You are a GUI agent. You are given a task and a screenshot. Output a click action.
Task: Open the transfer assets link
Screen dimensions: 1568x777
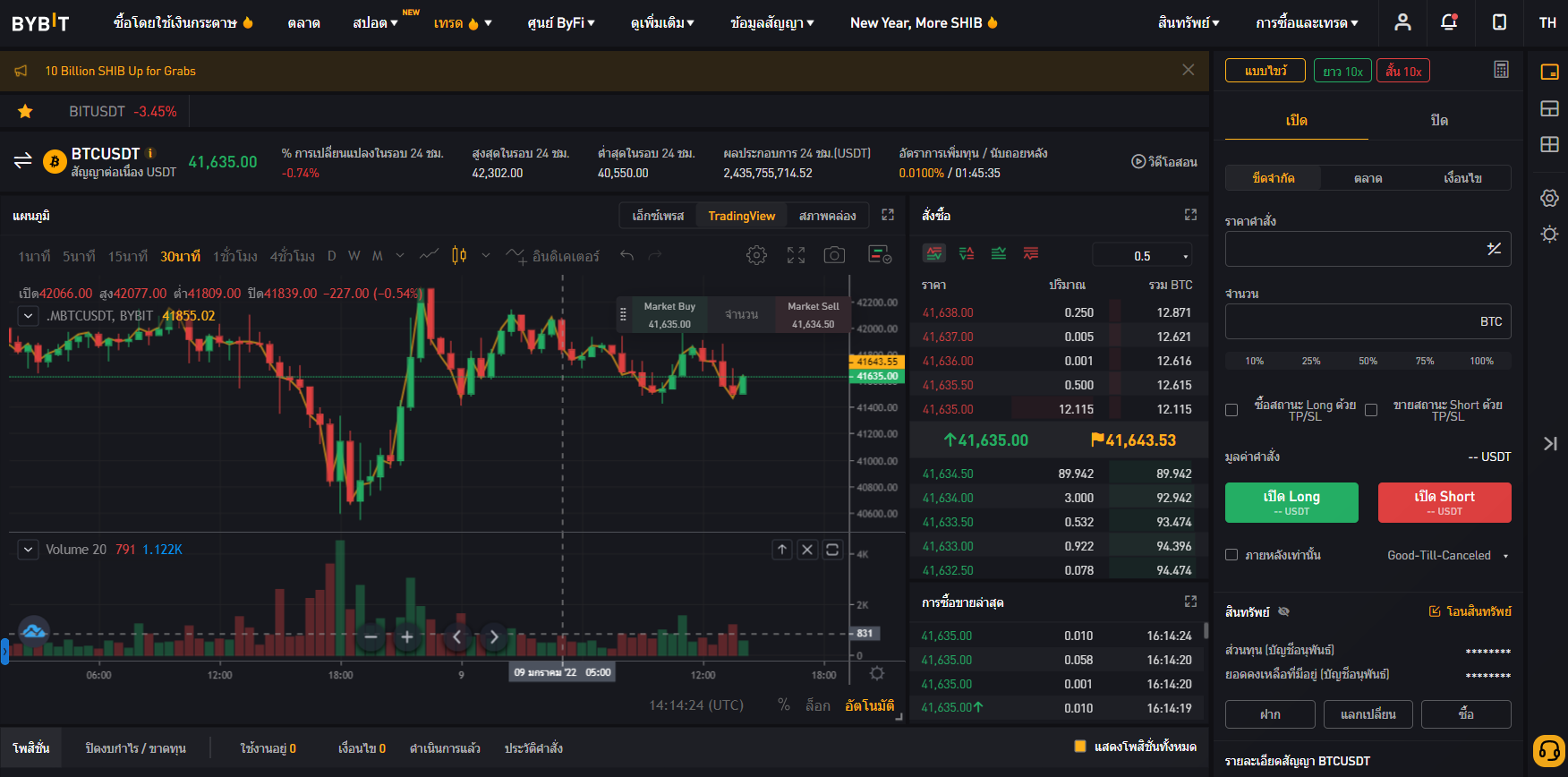point(1470,611)
